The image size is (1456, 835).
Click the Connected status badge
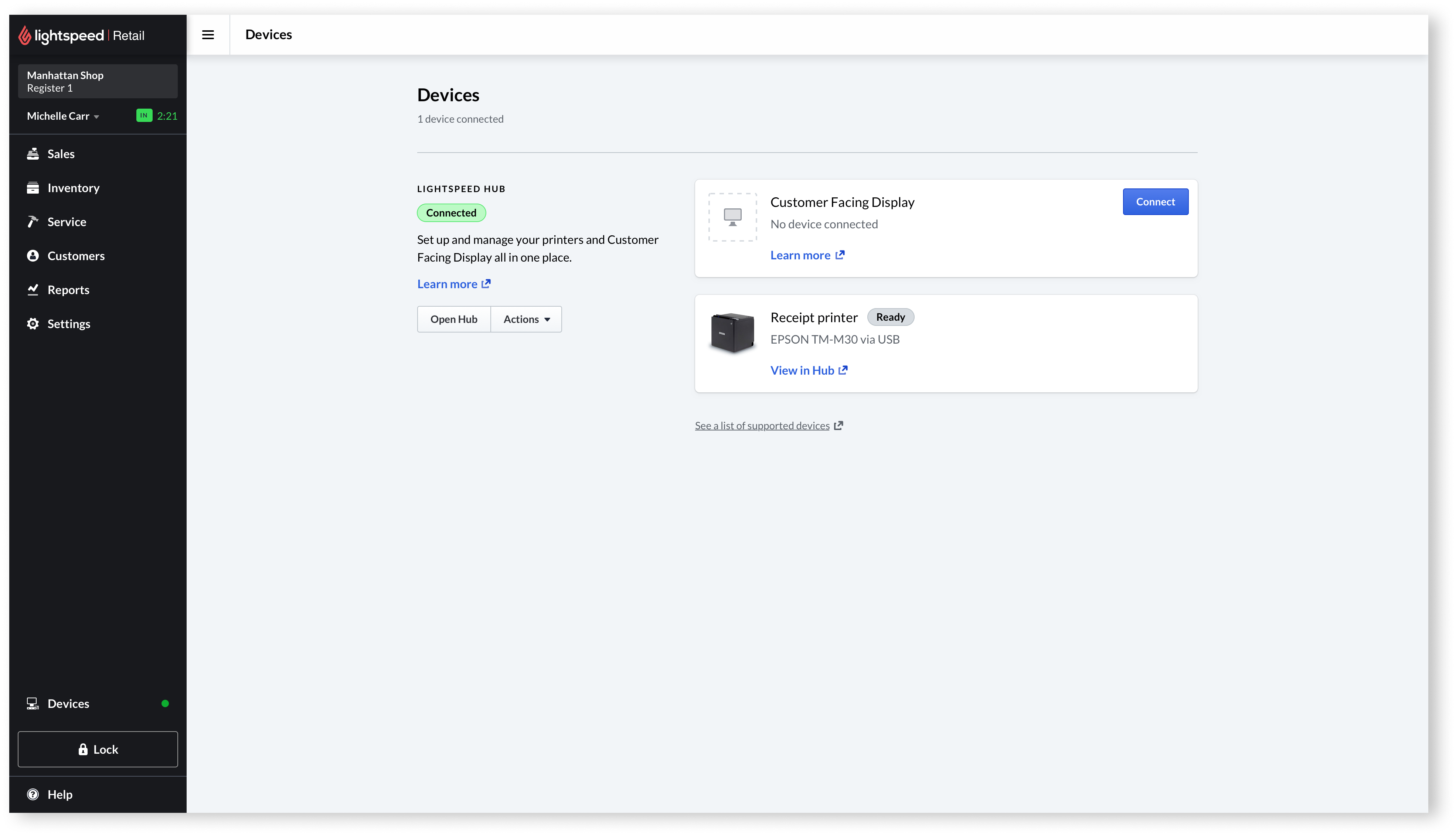click(x=451, y=213)
